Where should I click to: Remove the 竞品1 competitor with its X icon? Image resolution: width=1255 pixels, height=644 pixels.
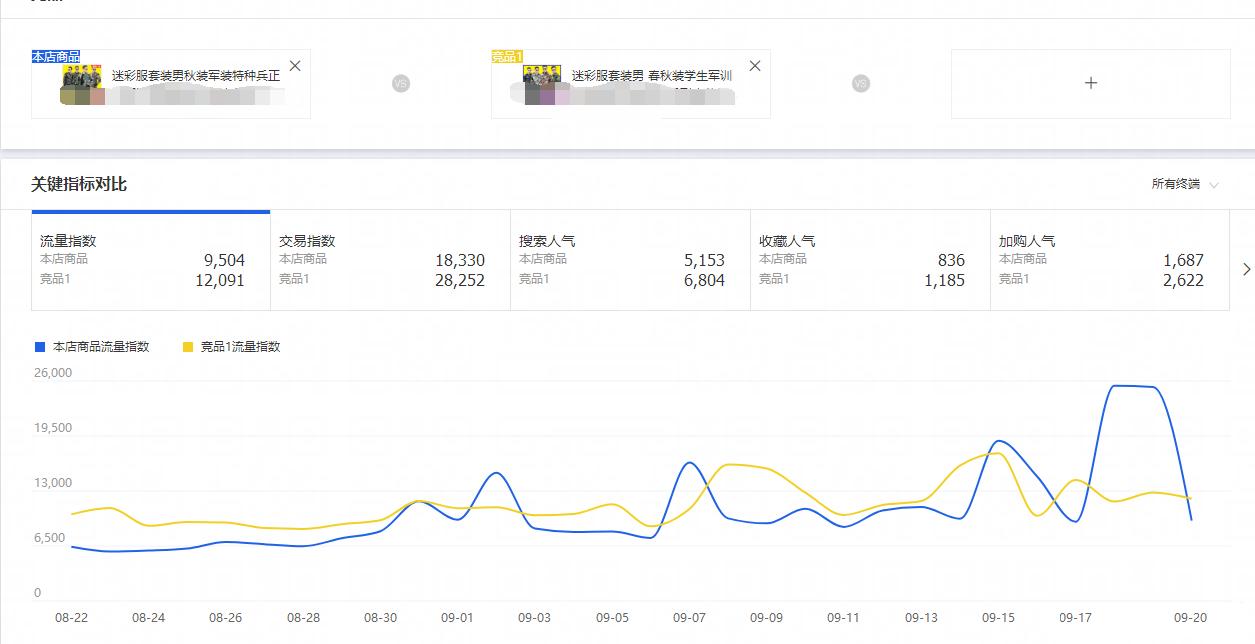755,66
